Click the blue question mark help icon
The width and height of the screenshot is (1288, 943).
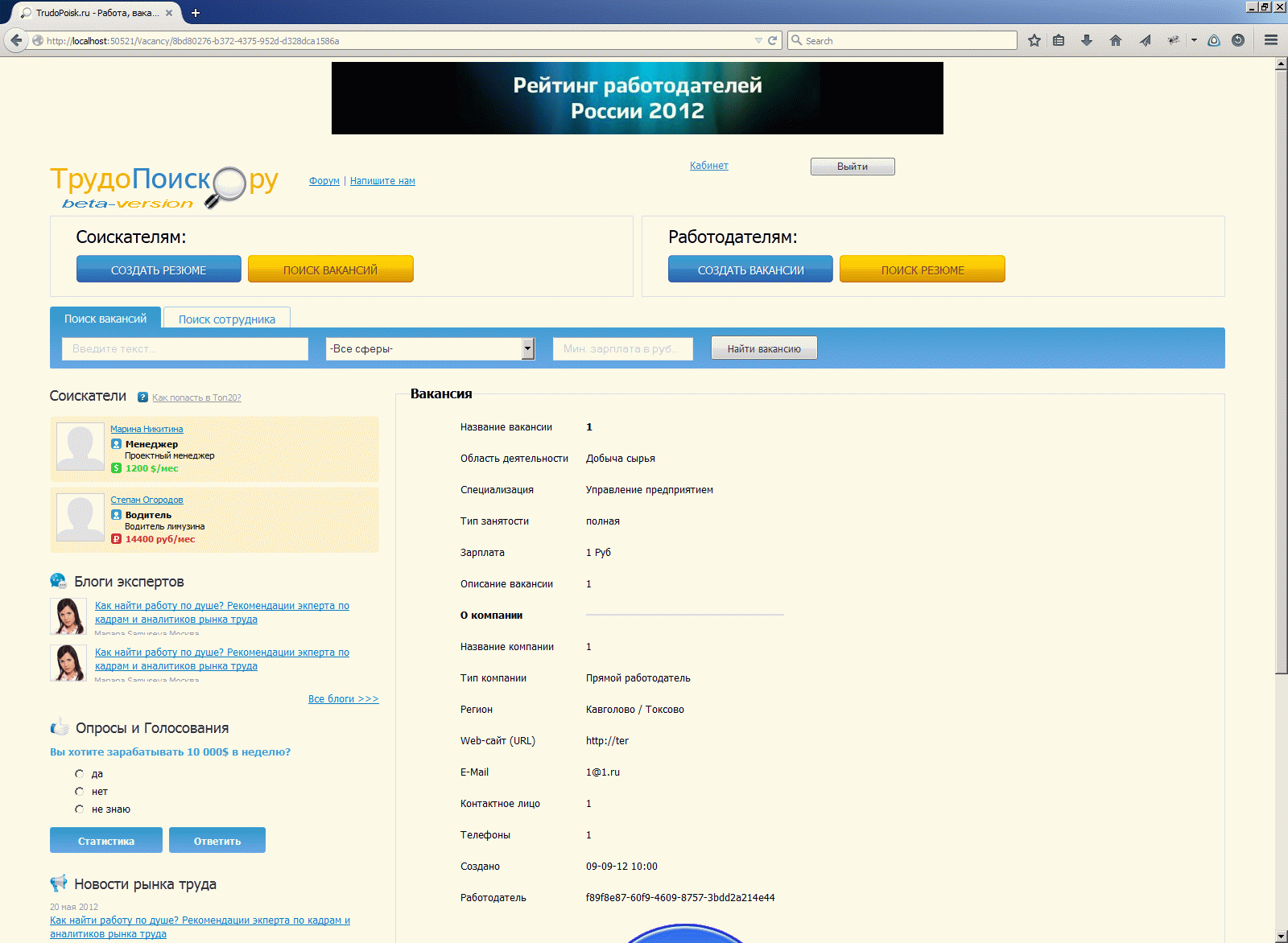point(142,397)
